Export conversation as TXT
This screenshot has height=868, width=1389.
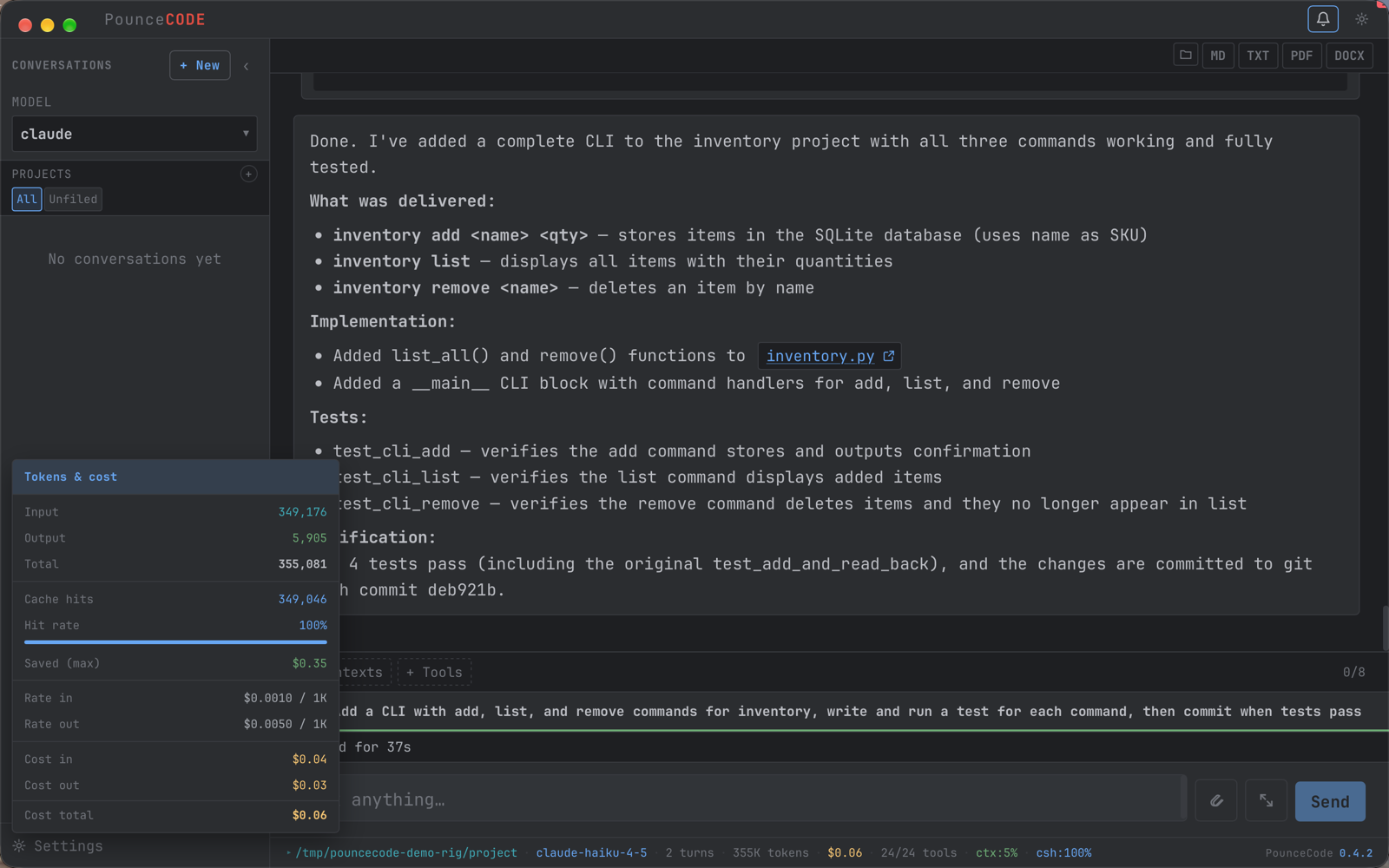click(1258, 56)
